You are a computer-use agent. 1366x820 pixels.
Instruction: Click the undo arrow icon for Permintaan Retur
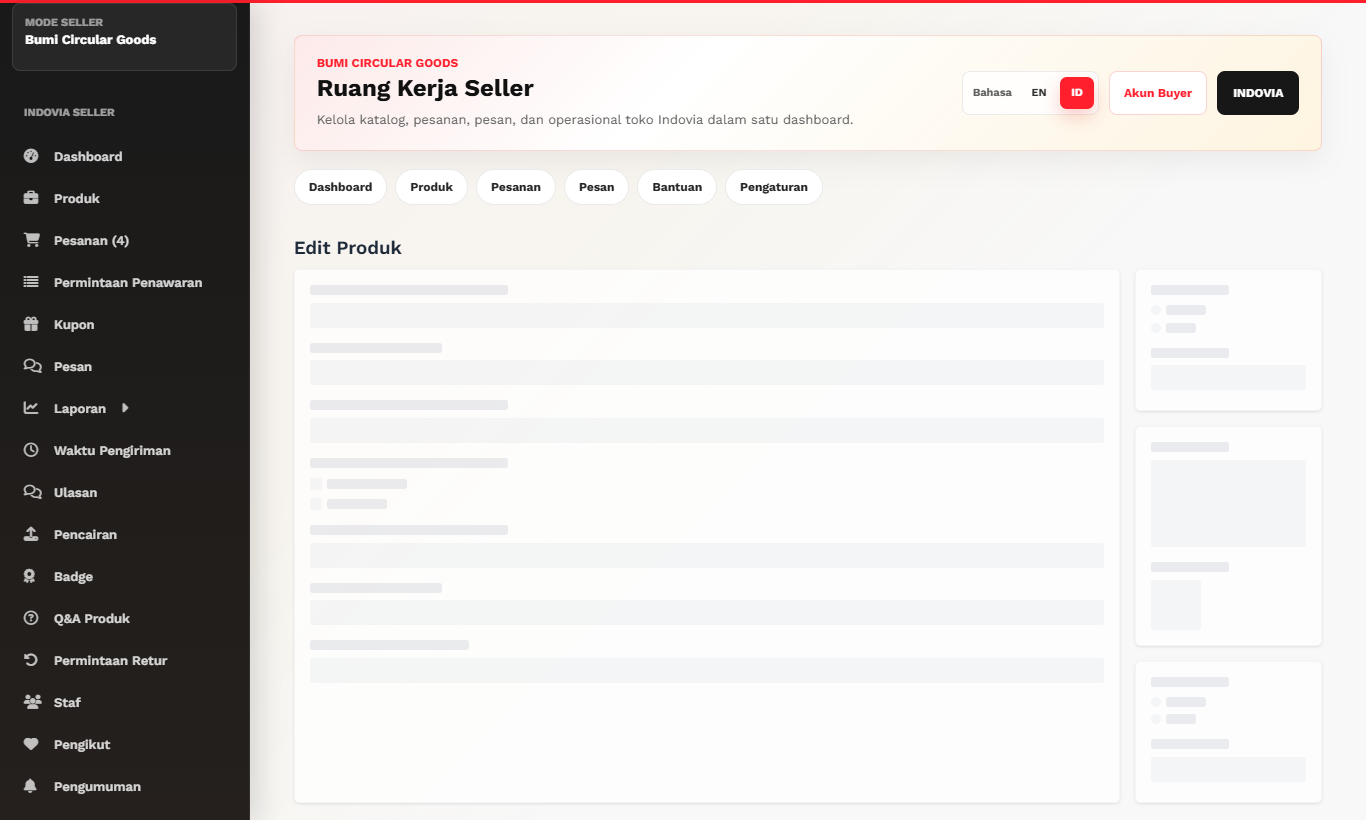[x=31, y=660]
